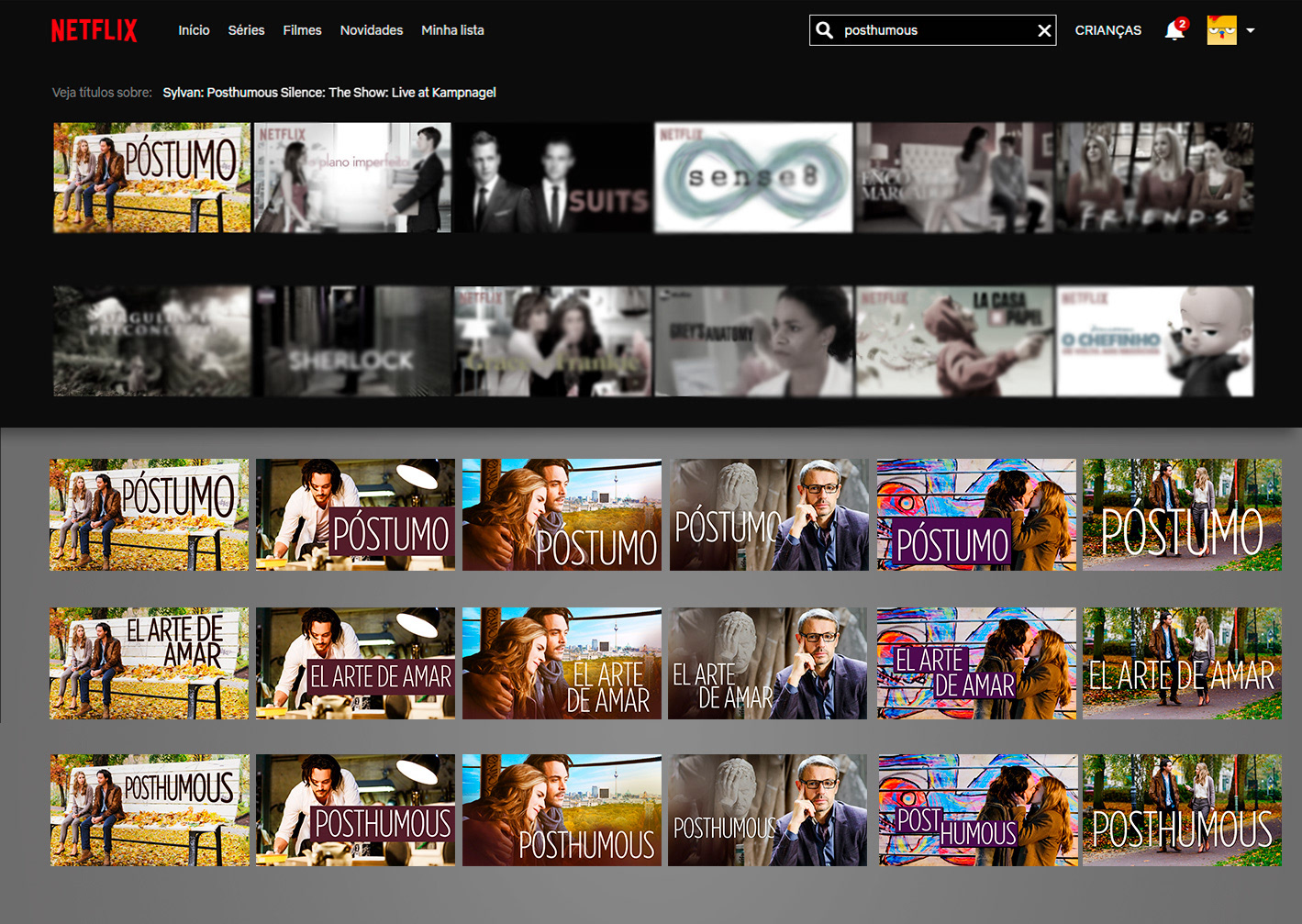Select the Encontro Marcado thumbnail

point(954,177)
